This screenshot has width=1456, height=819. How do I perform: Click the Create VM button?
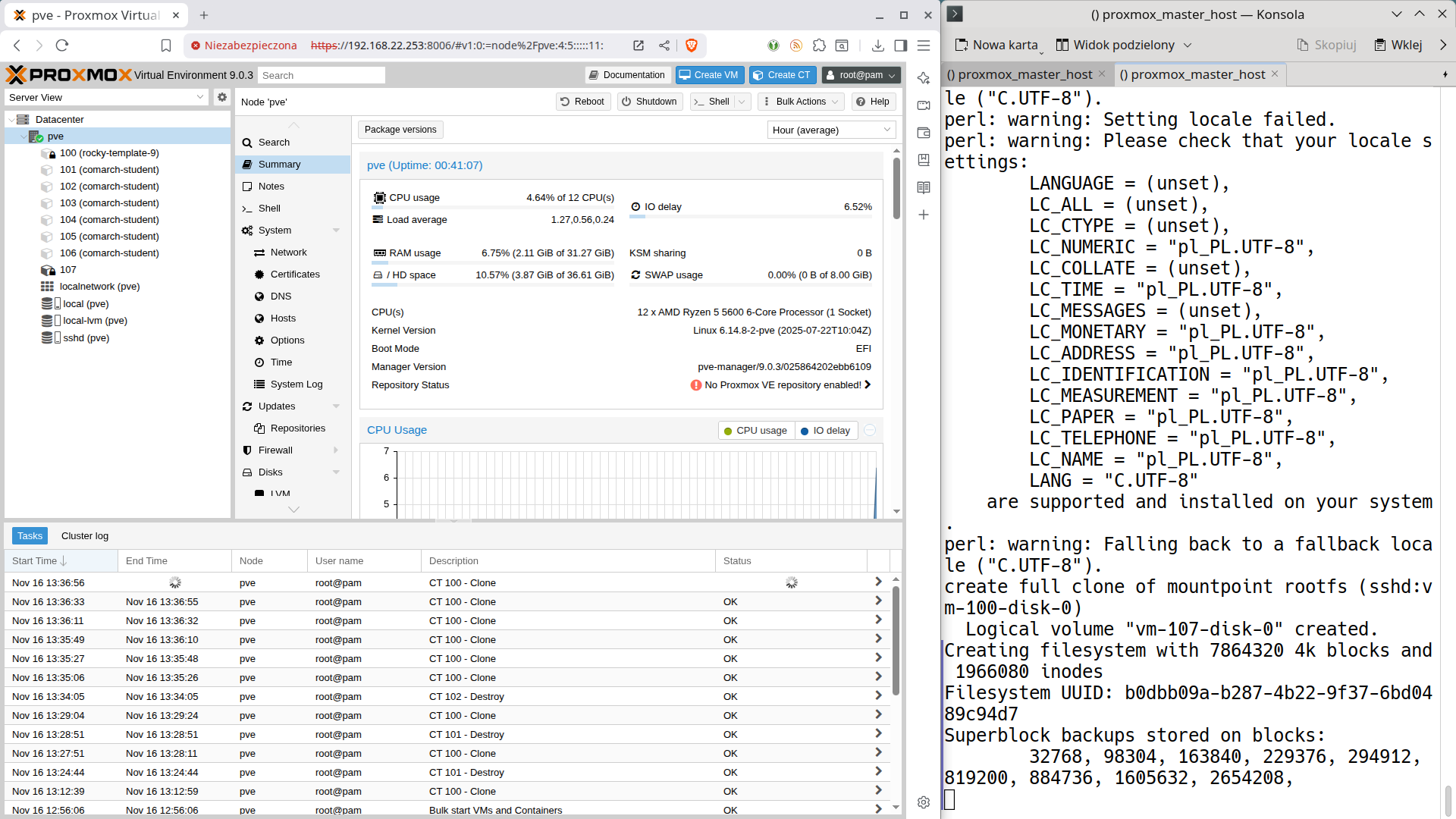coord(709,75)
